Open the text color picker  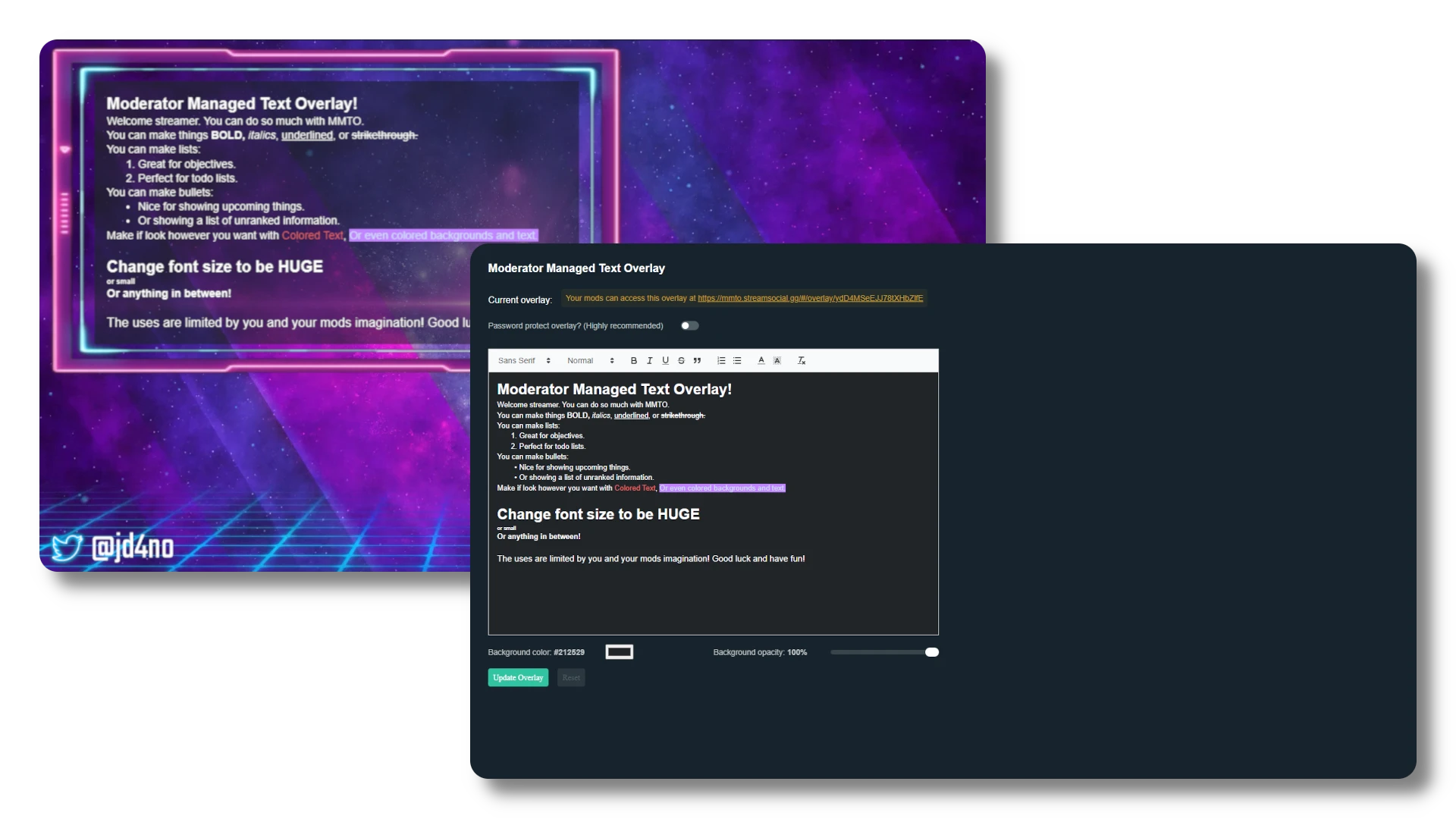pyautogui.click(x=761, y=361)
